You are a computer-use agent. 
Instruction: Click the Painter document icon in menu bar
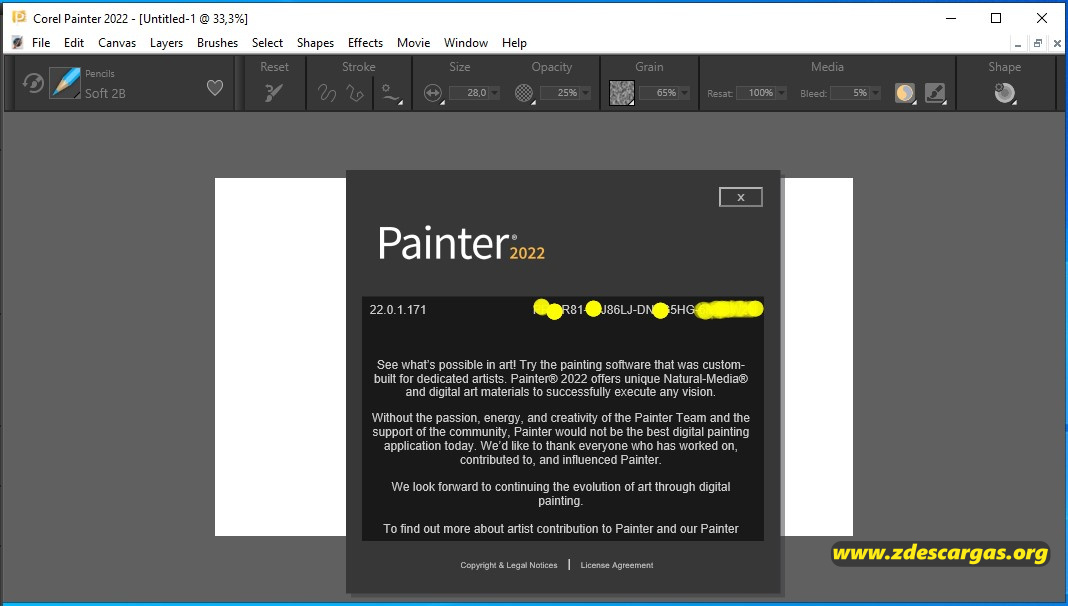coord(17,42)
